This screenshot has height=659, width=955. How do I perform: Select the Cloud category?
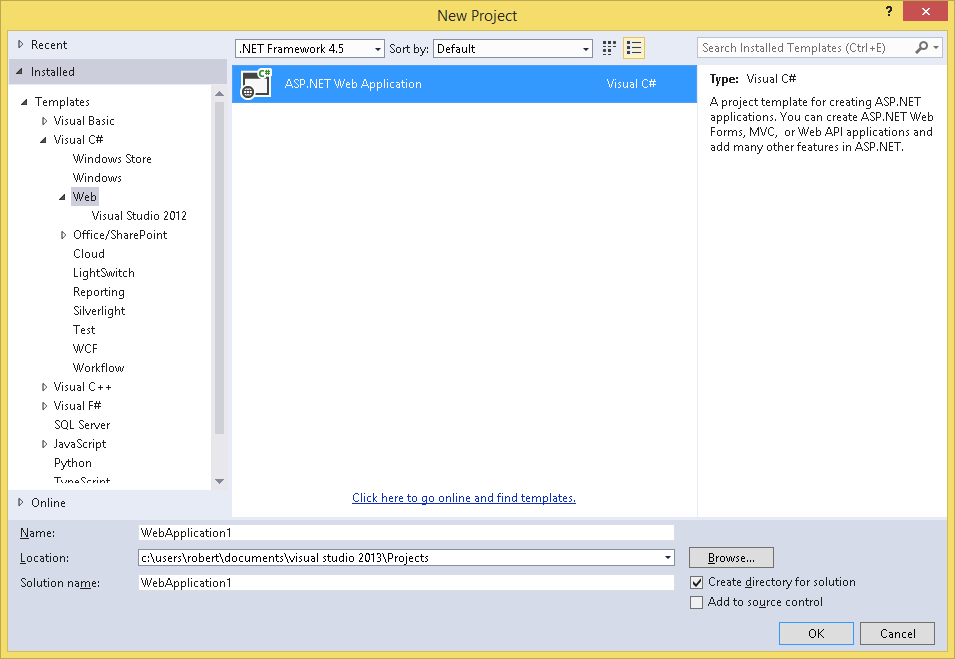pyautogui.click(x=89, y=254)
